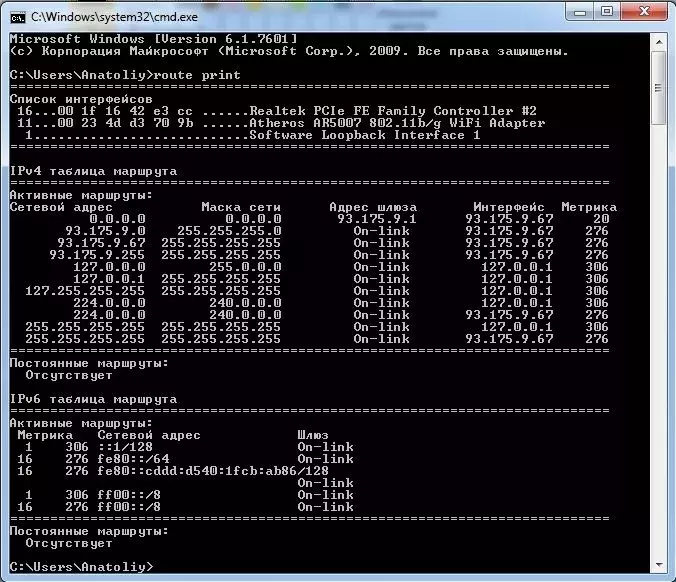This screenshot has height=582, width=676.
Task: Click netmask 255.255.255.0
Action: tap(229, 231)
